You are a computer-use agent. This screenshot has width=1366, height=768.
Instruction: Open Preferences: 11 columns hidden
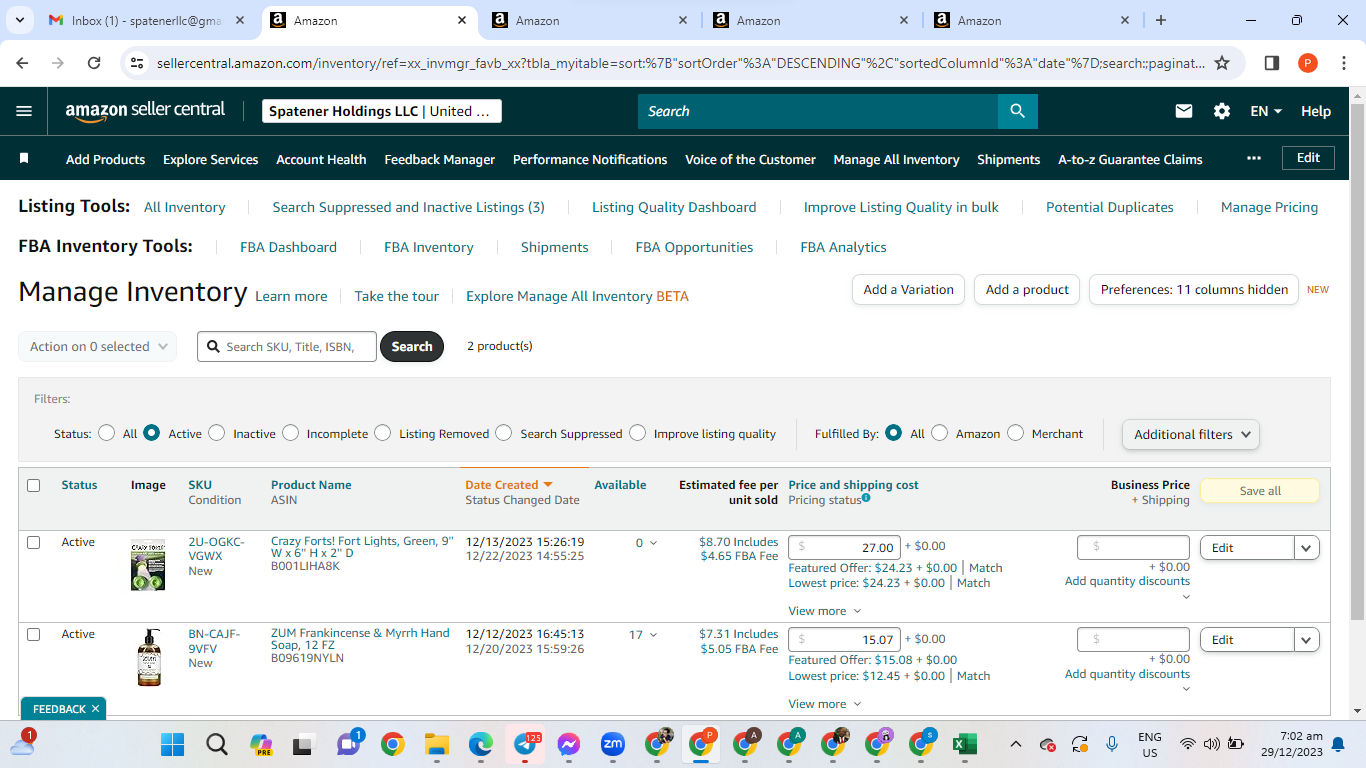point(1194,289)
